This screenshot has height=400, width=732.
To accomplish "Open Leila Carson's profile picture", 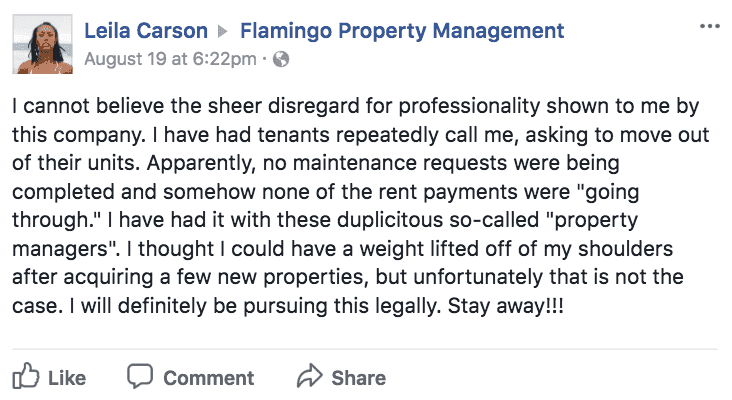I will [x=42, y=44].
